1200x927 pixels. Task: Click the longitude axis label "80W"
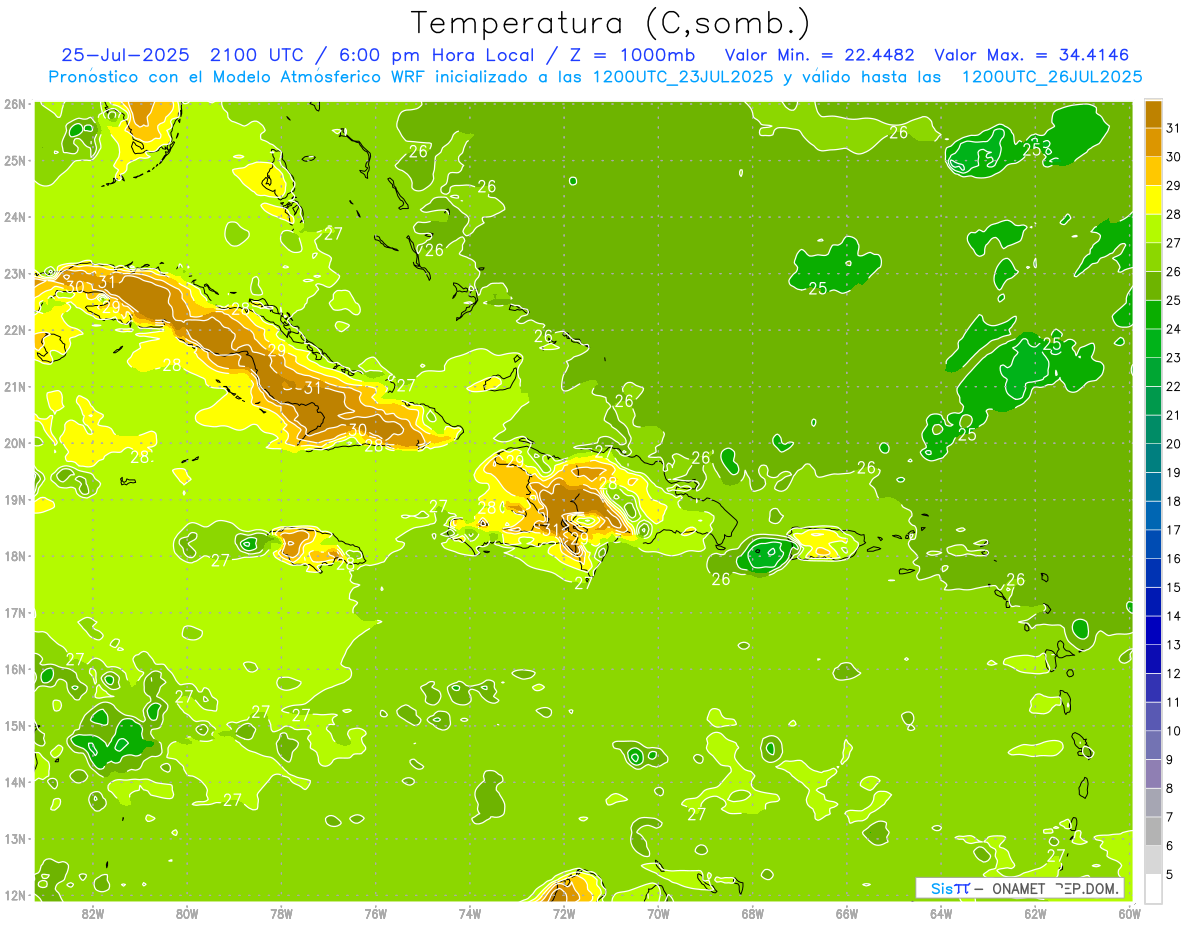click(x=186, y=913)
